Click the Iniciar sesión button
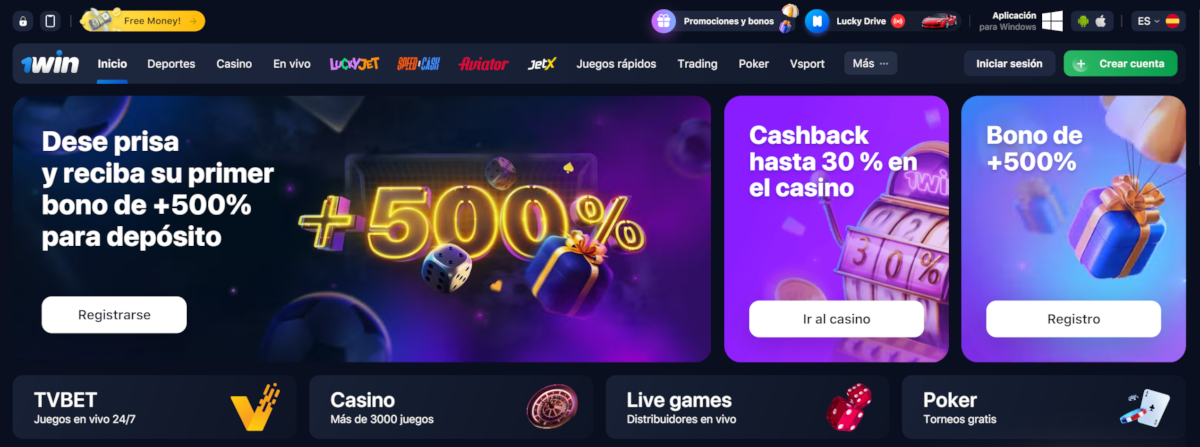This screenshot has height=447, width=1200. tap(1009, 63)
